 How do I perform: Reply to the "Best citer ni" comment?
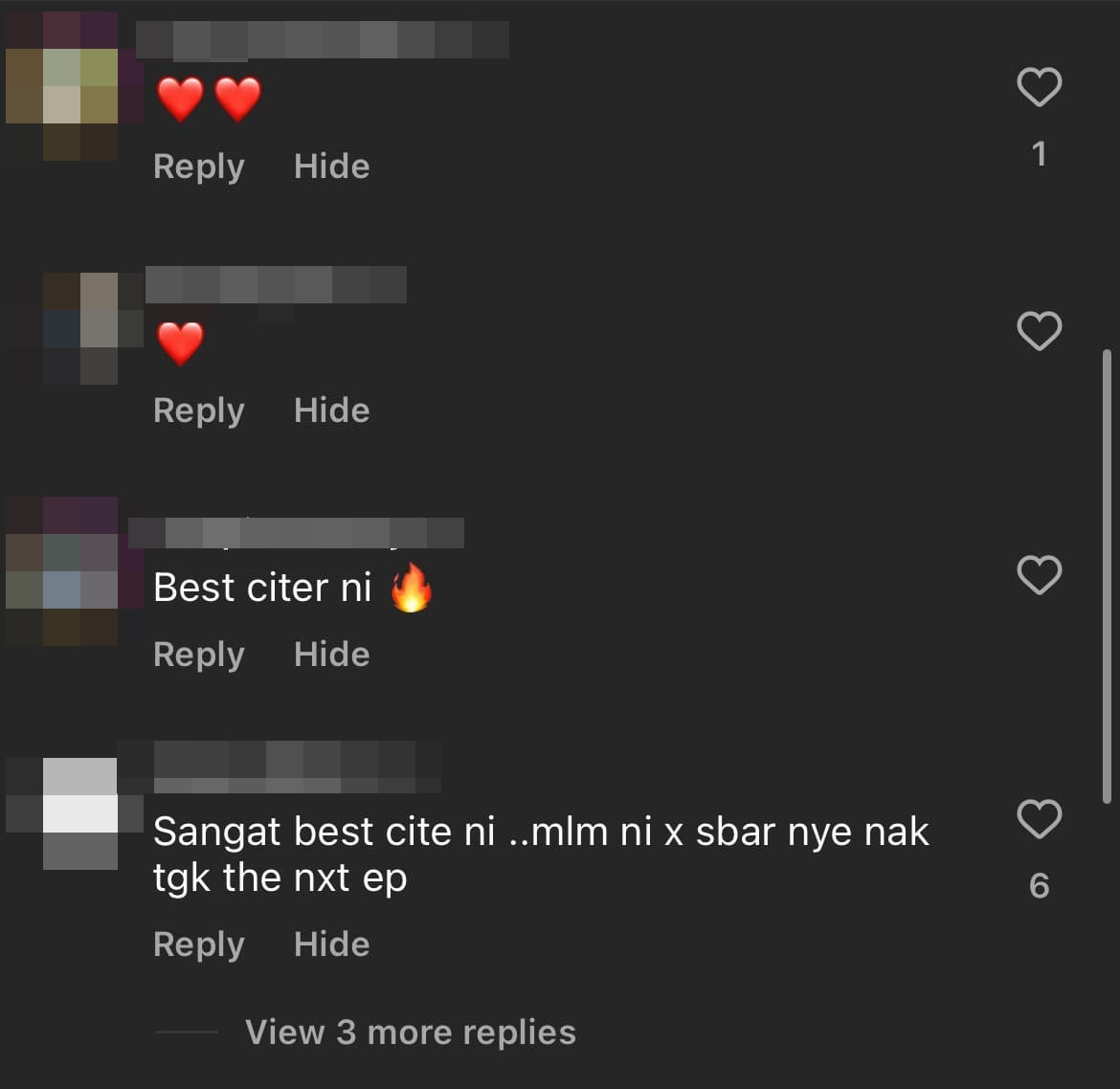coord(198,655)
